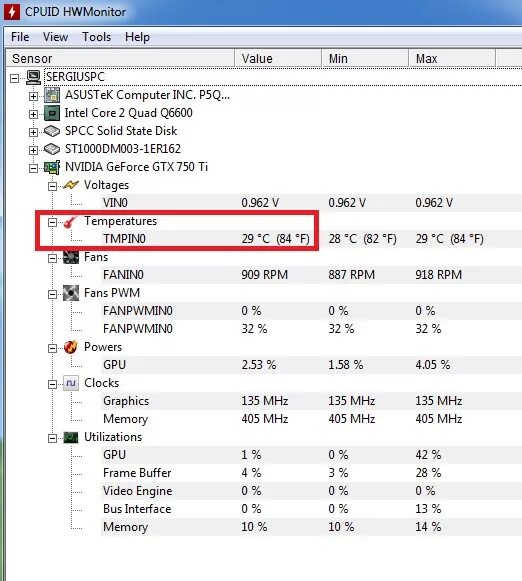522x581 pixels.
Task: Click the Powers flame icon
Action: click(71, 347)
